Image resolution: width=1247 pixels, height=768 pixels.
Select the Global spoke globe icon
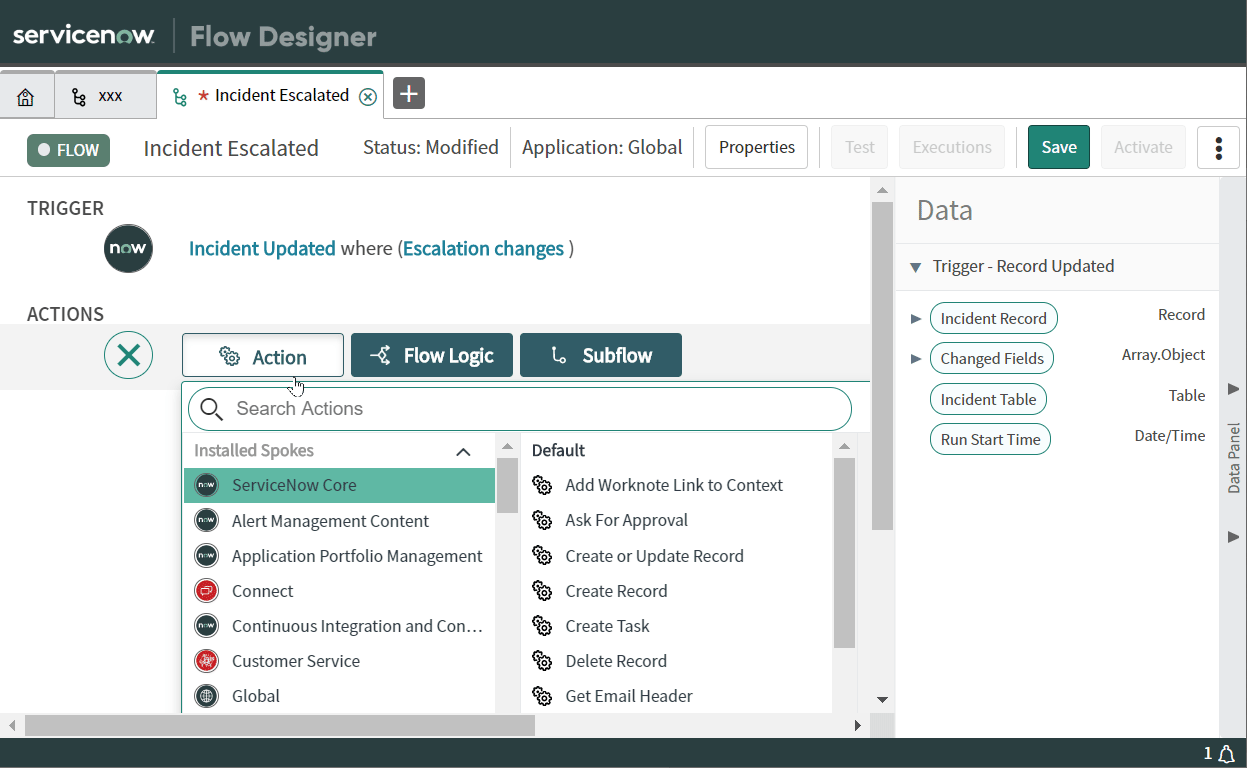(206, 695)
